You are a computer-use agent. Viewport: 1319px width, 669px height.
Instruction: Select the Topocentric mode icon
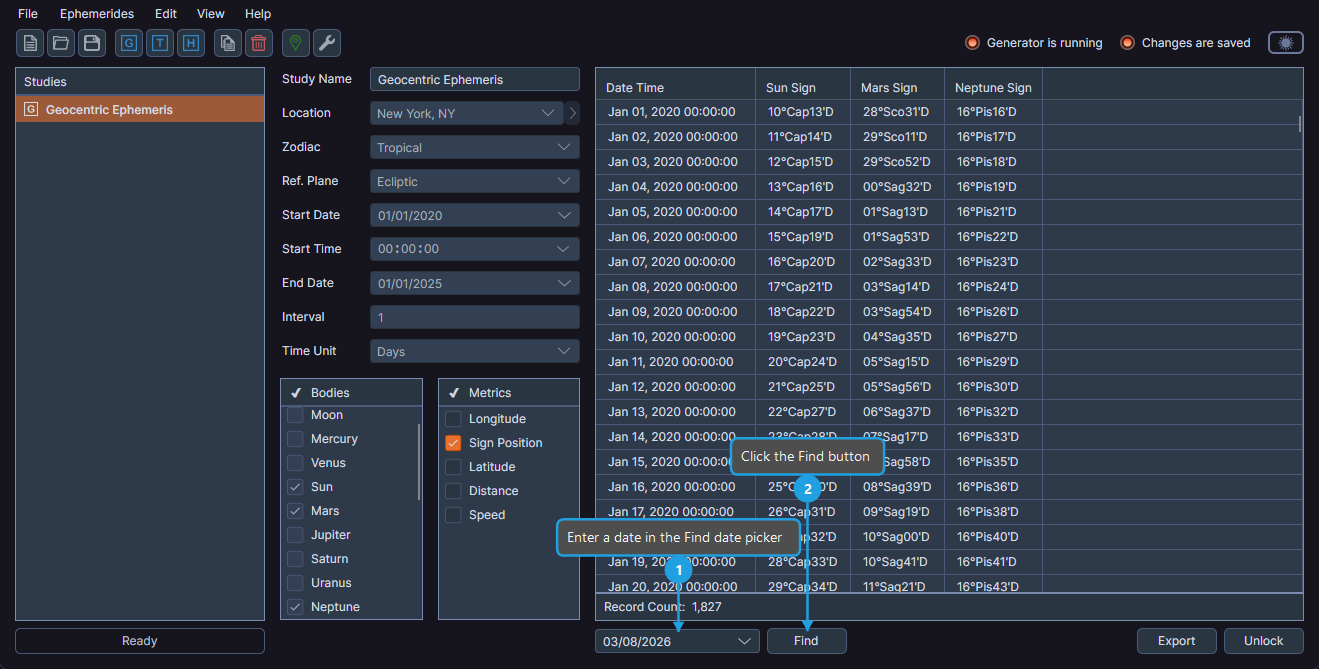coord(160,43)
